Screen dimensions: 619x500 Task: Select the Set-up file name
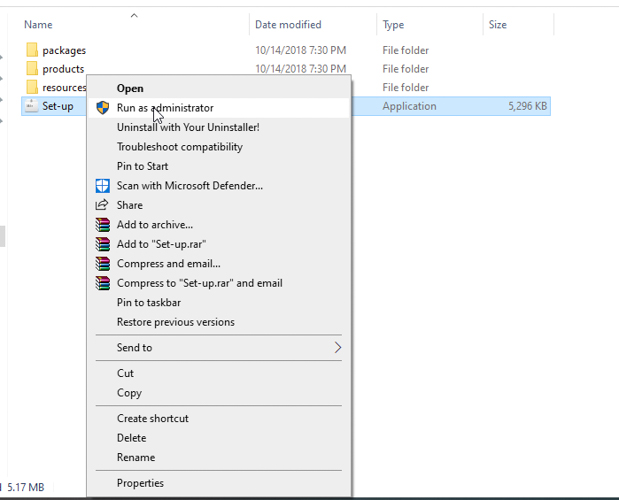[x=58, y=106]
